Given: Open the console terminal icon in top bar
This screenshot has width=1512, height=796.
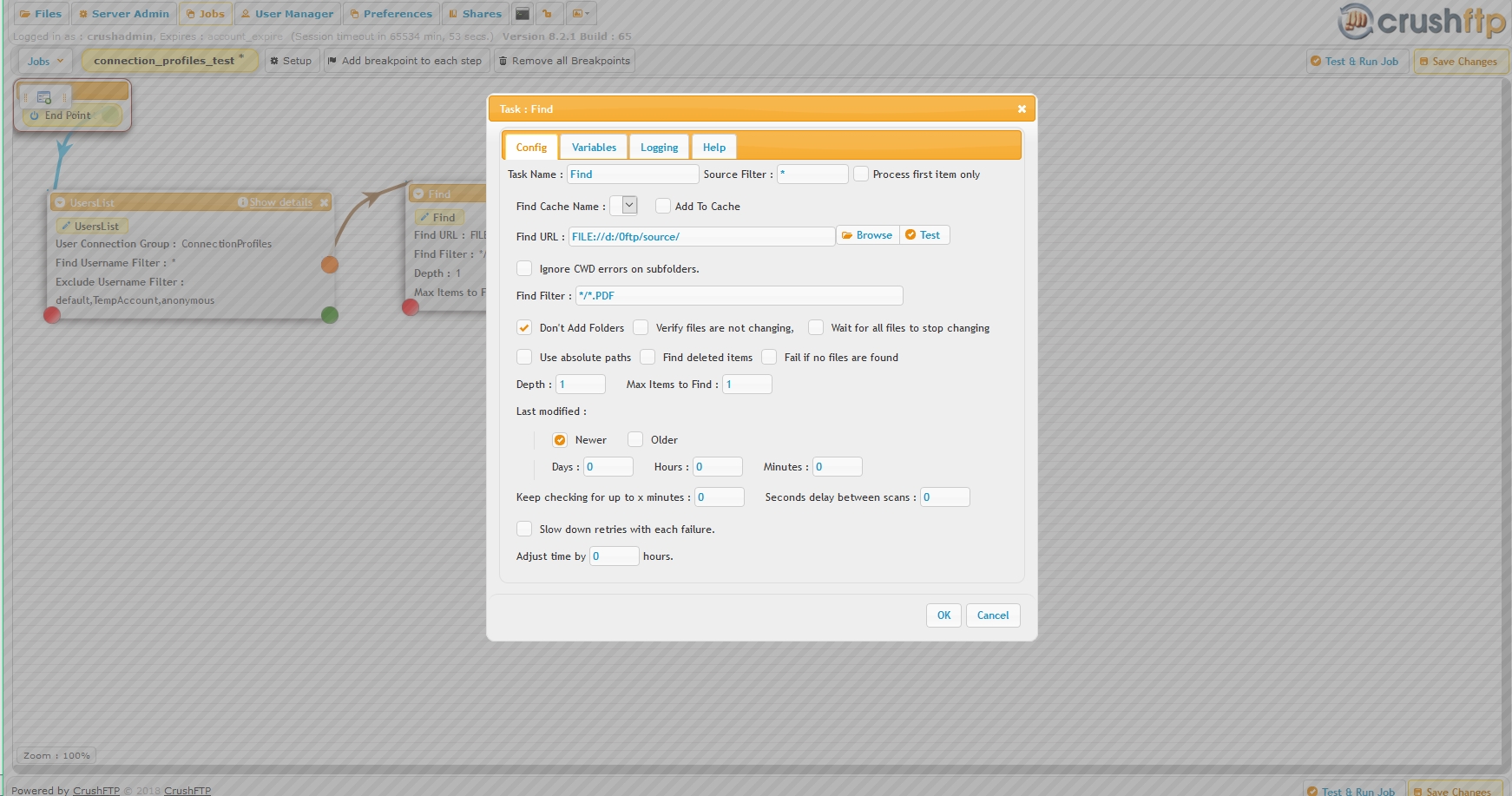Looking at the screenshot, I should tap(522, 14).
